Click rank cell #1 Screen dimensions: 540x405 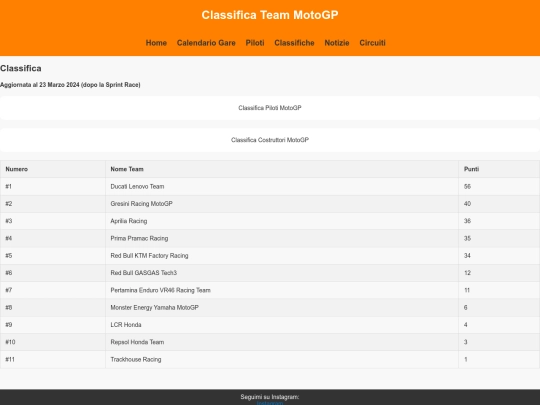click(x=53, y=187)
